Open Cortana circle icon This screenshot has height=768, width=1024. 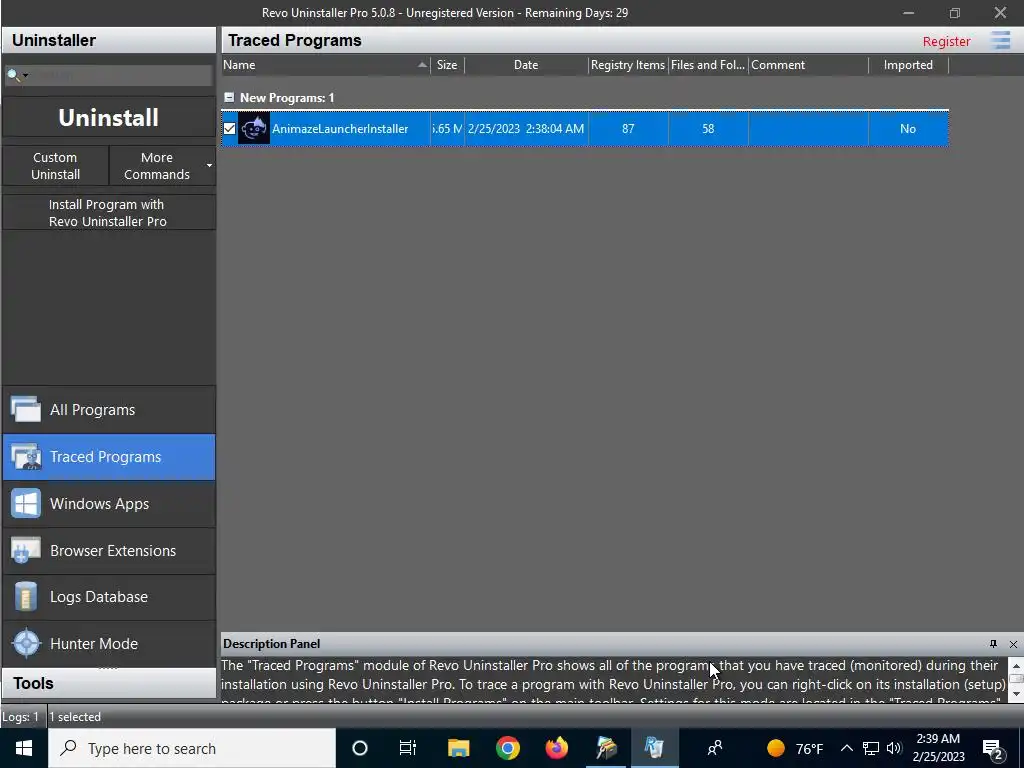[360, 748]
